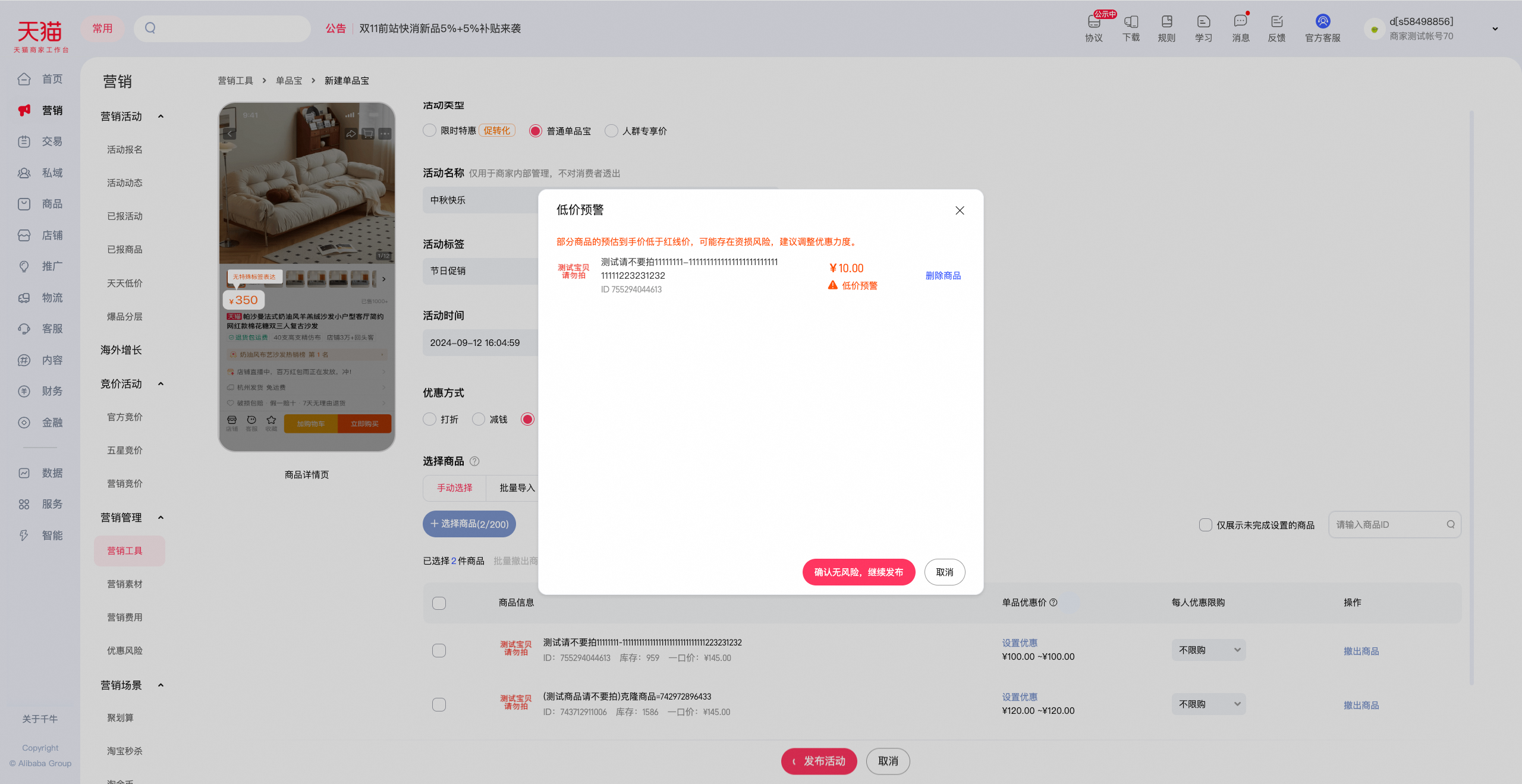Click 取消 in the 低价预警 dialog
Viewport: 1522px width, 784px height.
[945, 572]
